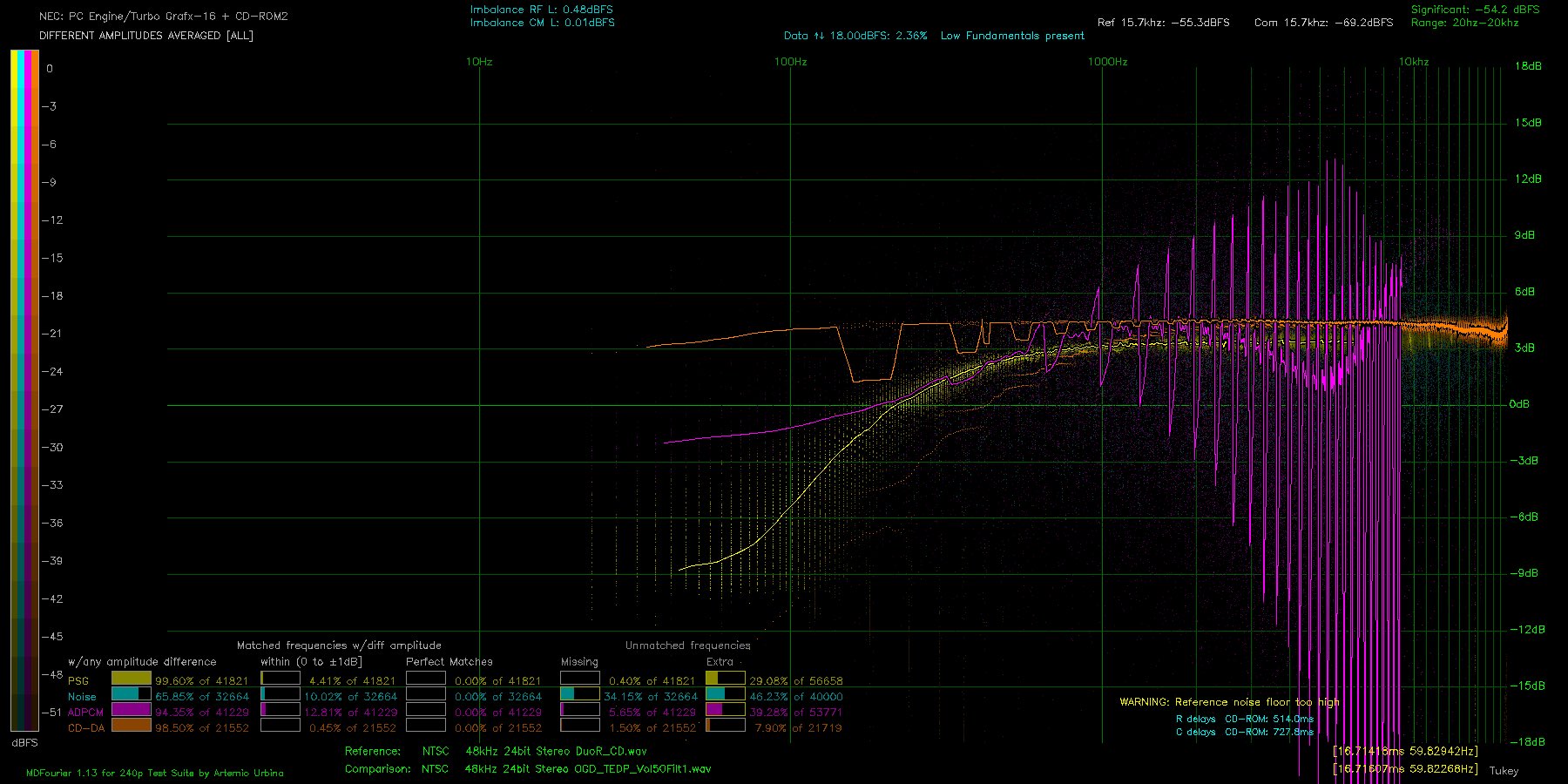Select the Noise legend label
This screenshot has height=784, width=1568.
(x=82, y=697)
